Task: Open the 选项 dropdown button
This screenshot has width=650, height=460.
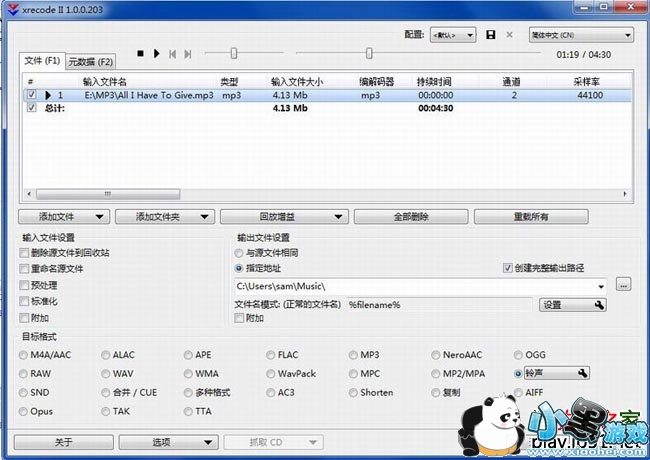Action: point(168,442)
